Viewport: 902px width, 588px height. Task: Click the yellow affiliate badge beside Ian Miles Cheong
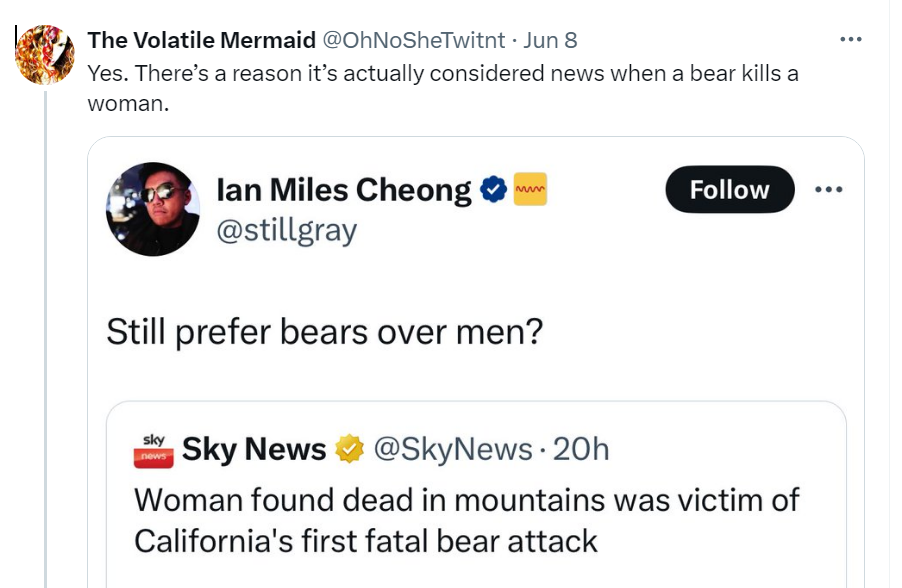530,190
